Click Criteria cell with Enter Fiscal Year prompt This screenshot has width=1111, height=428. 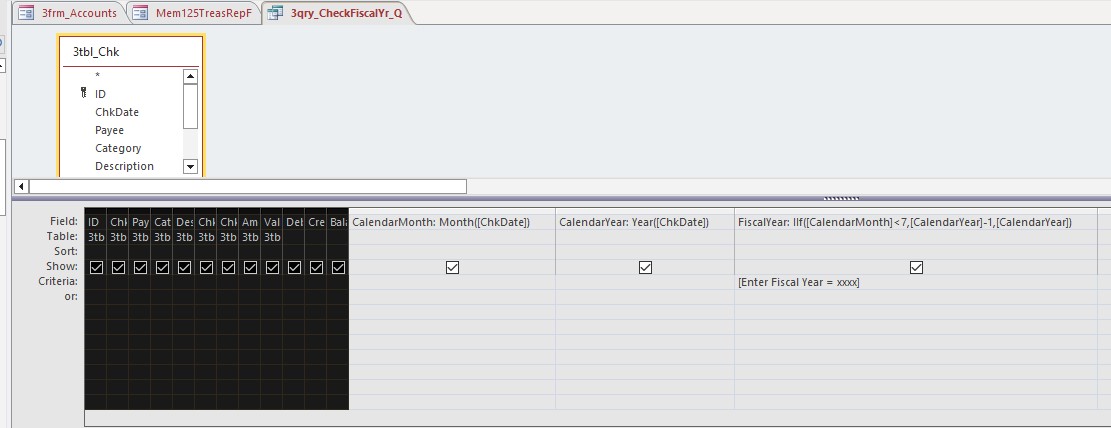point(914,282)
